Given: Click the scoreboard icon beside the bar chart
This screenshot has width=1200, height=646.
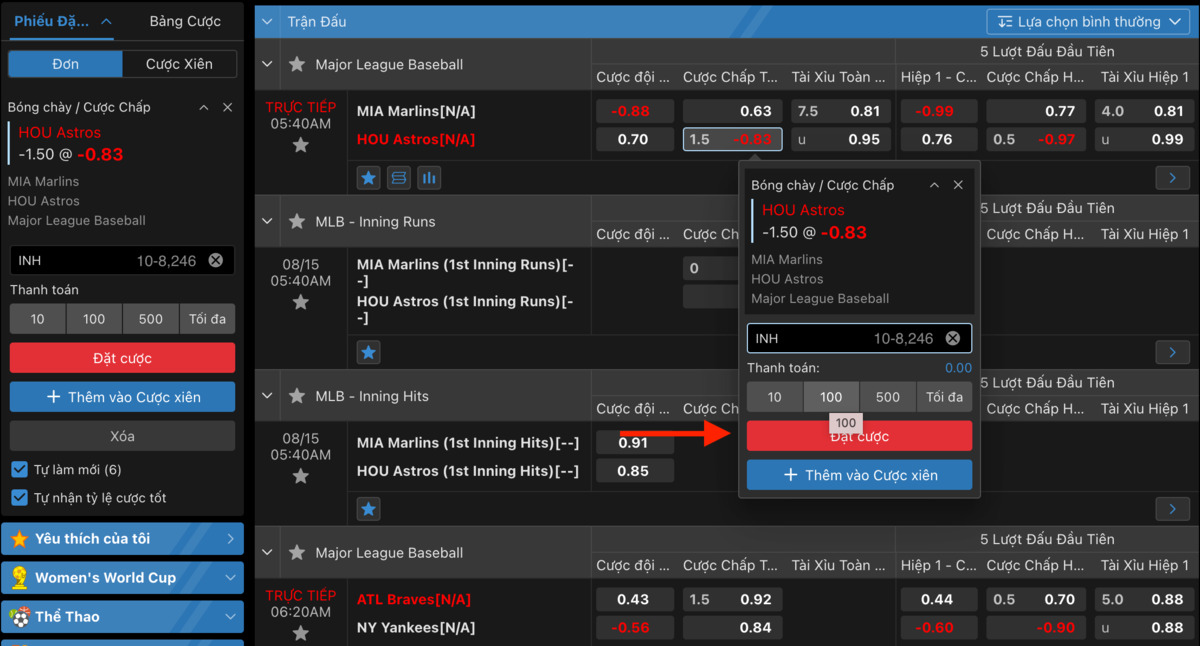Looking at the screenshot, I should pyautogui.click(x=399, y=178).
